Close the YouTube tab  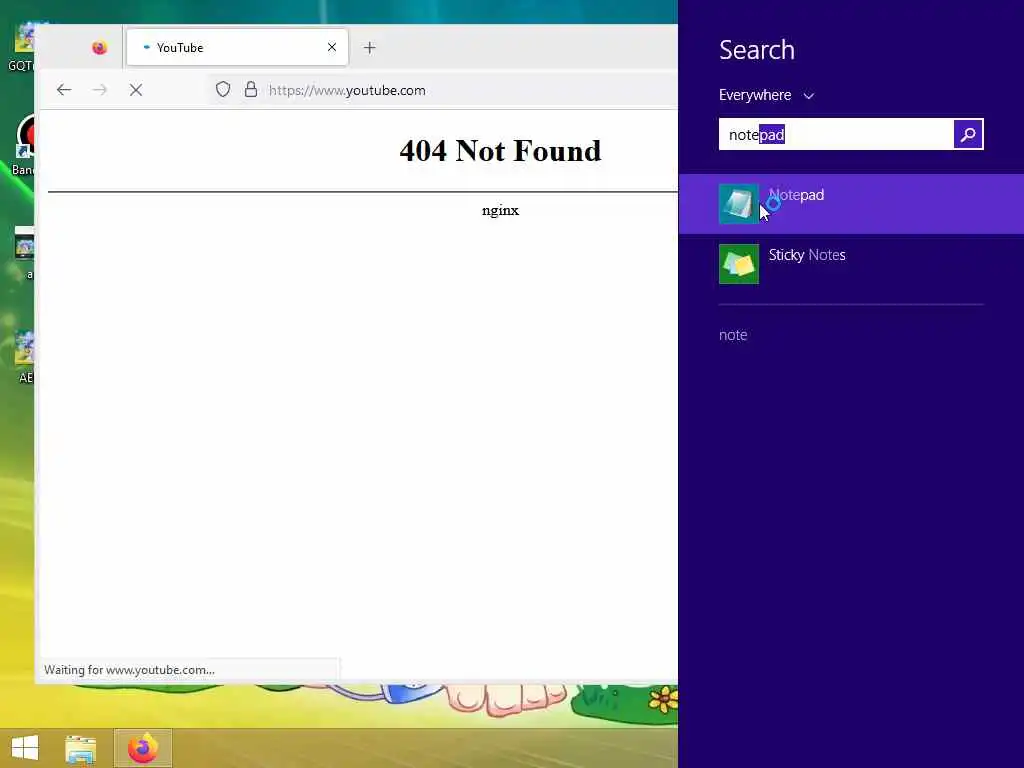point(332,47)
